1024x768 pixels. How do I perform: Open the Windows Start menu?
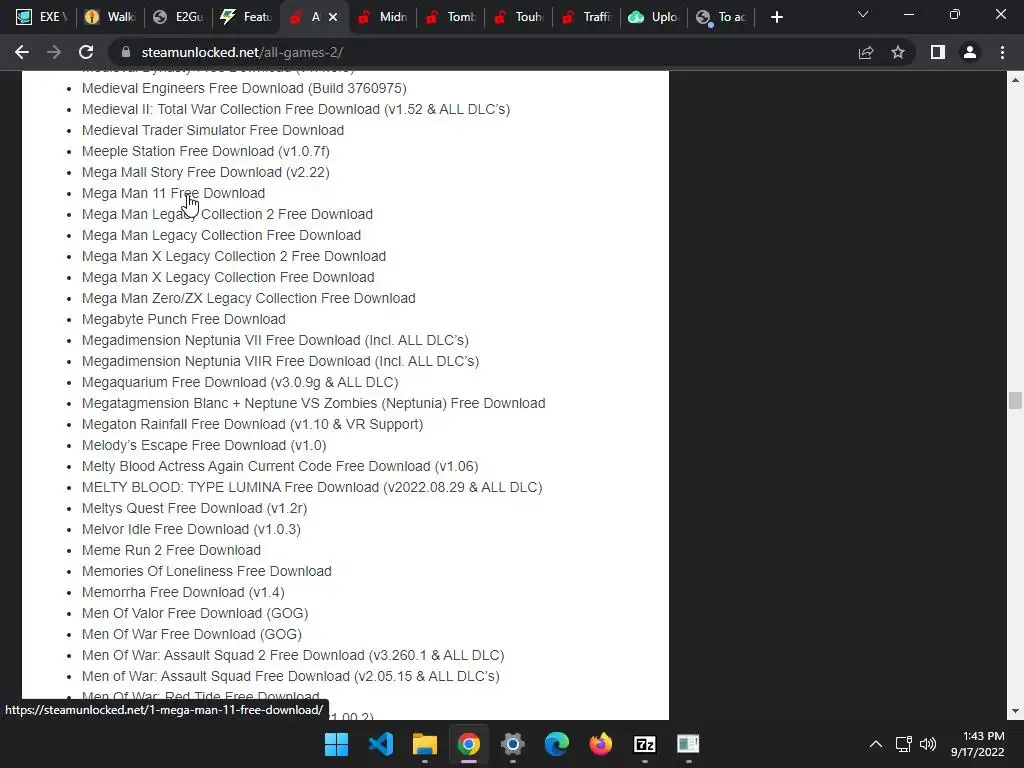pos(336,744)
